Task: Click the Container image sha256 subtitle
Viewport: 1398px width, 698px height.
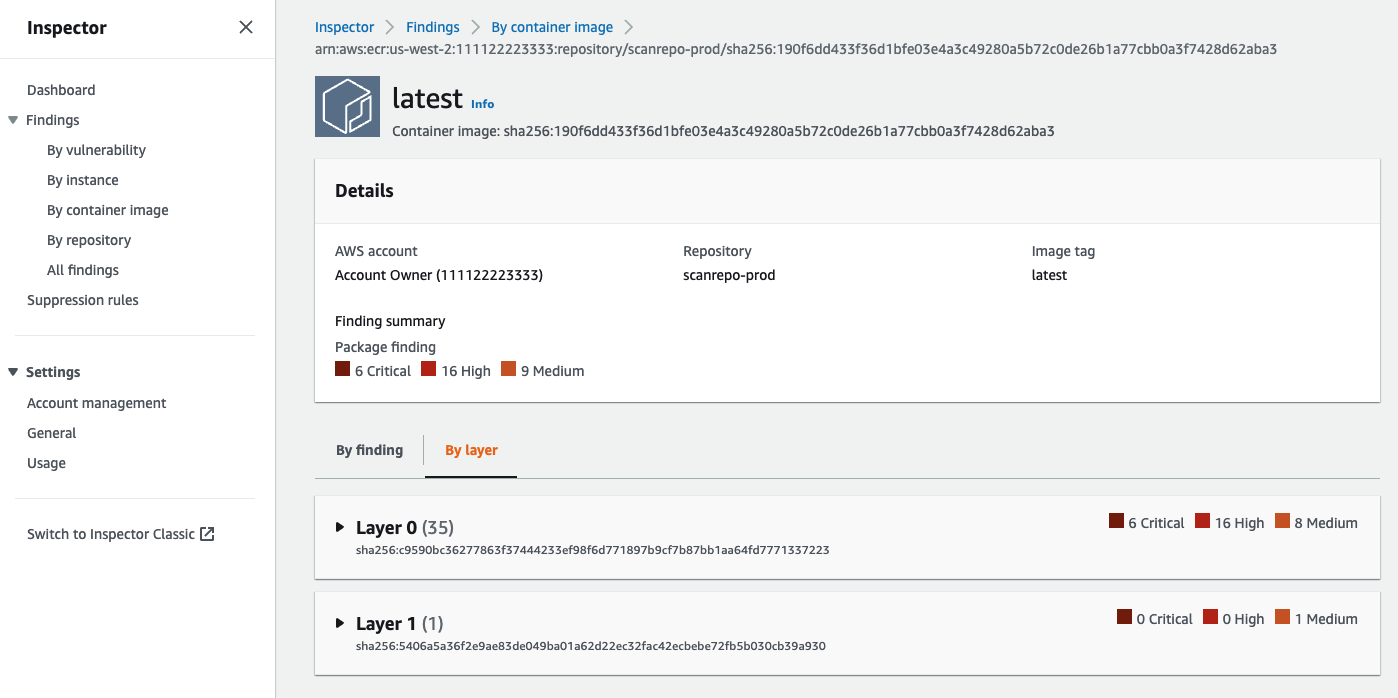Action: [723, 131]
